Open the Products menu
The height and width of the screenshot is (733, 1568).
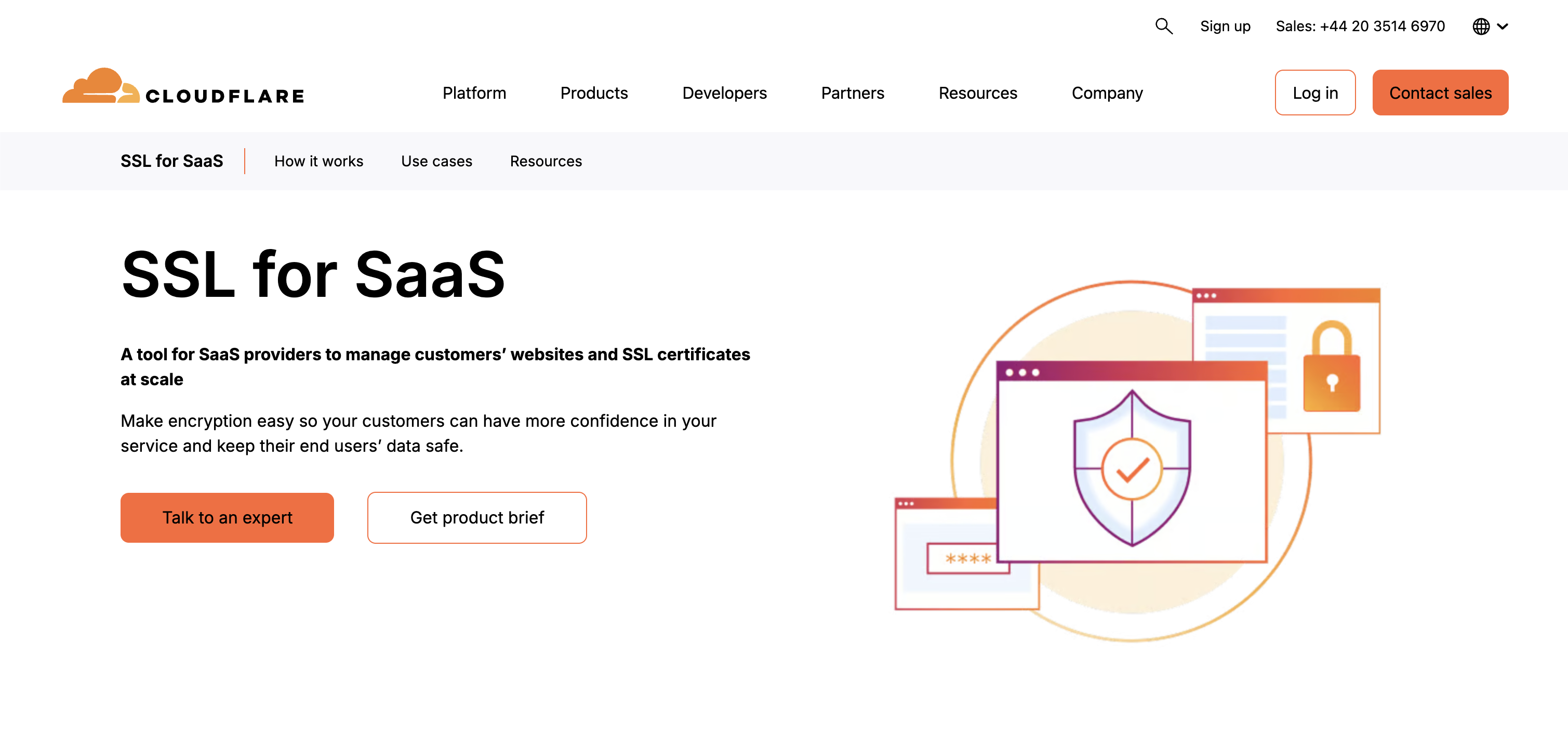[594, 93]
